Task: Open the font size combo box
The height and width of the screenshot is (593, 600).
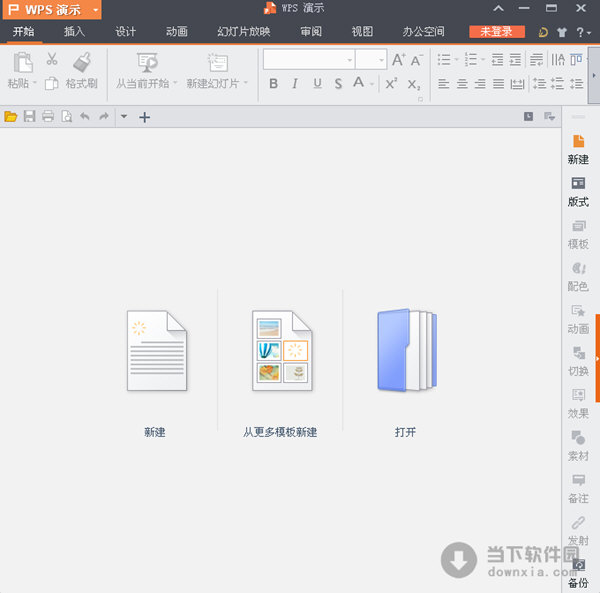Action: click(x=371, y=60)
